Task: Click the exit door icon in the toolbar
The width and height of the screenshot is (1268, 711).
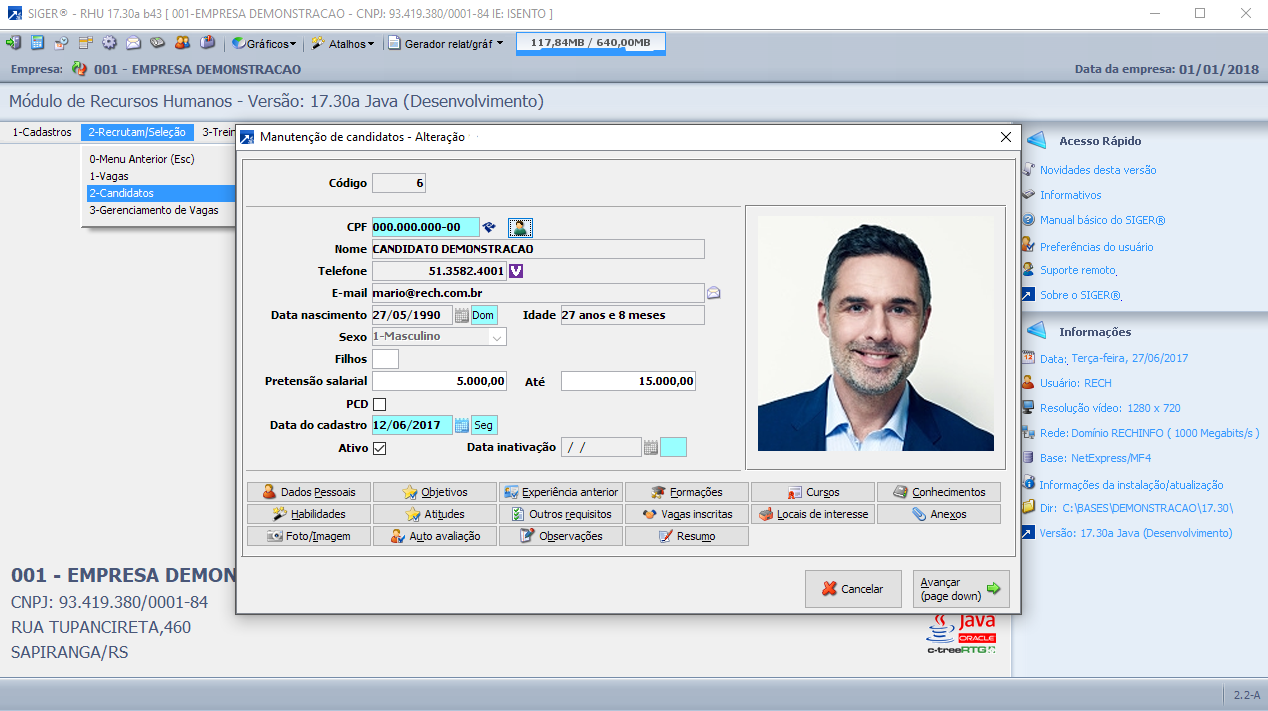Action: (13, 43)
